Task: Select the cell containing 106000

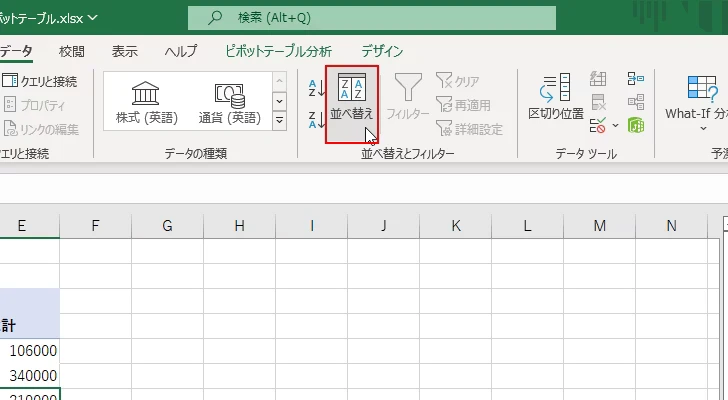Action: pyautogui.click(x=30, y=351)
